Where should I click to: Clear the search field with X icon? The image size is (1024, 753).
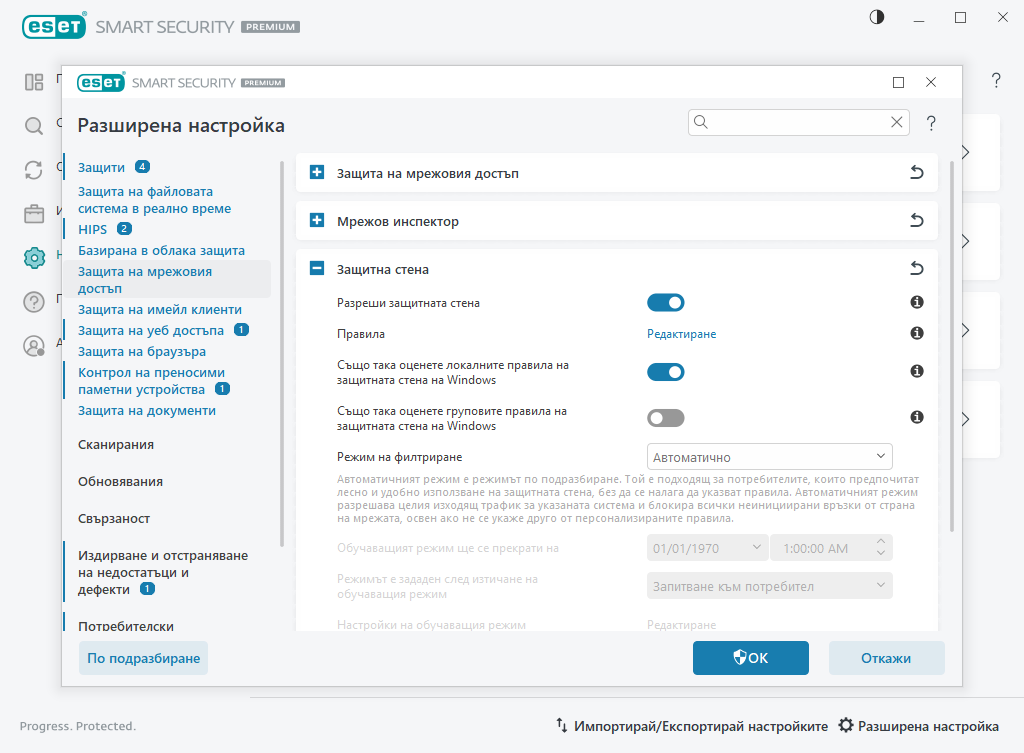coord(896,122)
